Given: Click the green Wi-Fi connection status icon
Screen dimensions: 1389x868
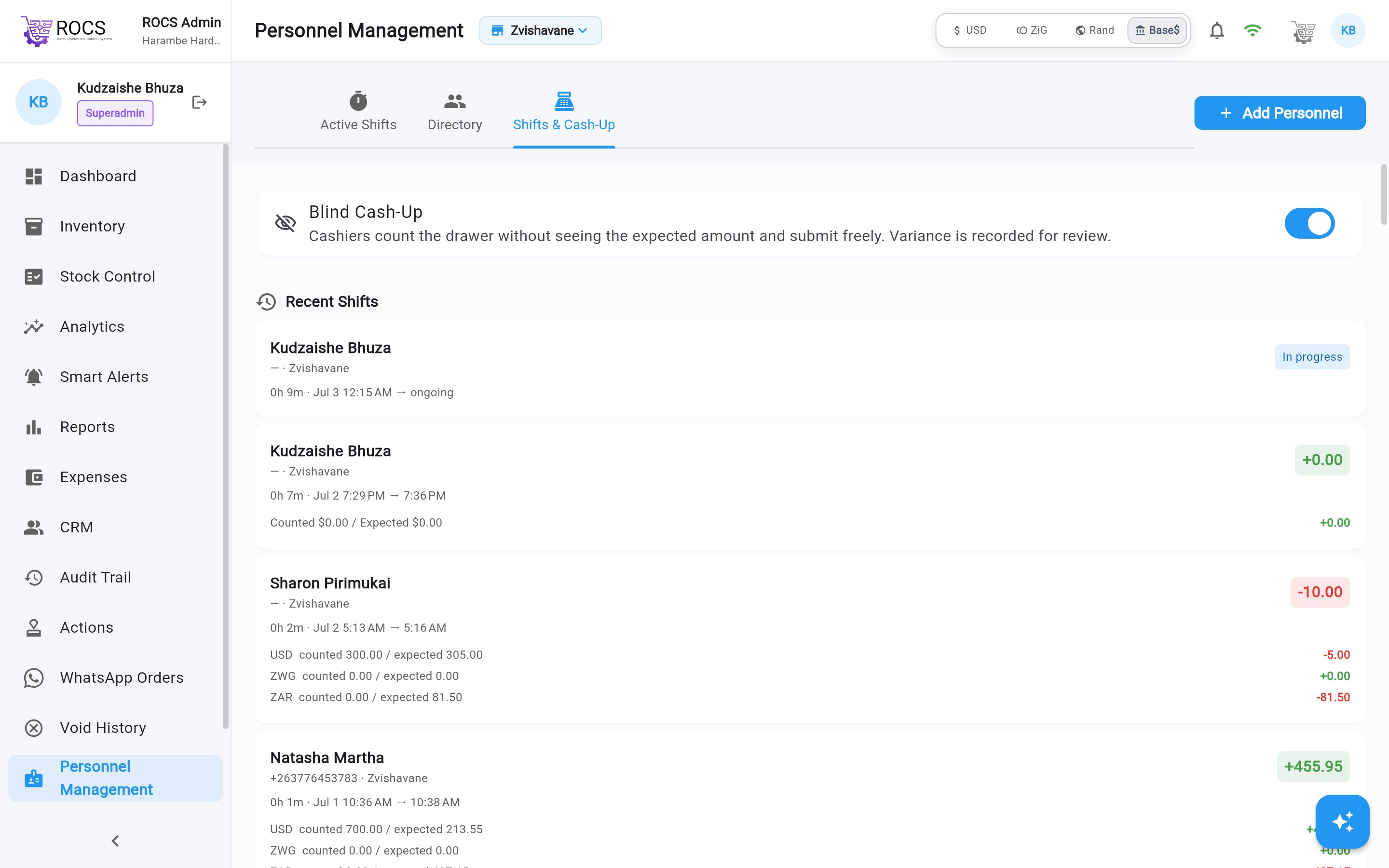Looking at the screenshot, I should click(1253, 30).
